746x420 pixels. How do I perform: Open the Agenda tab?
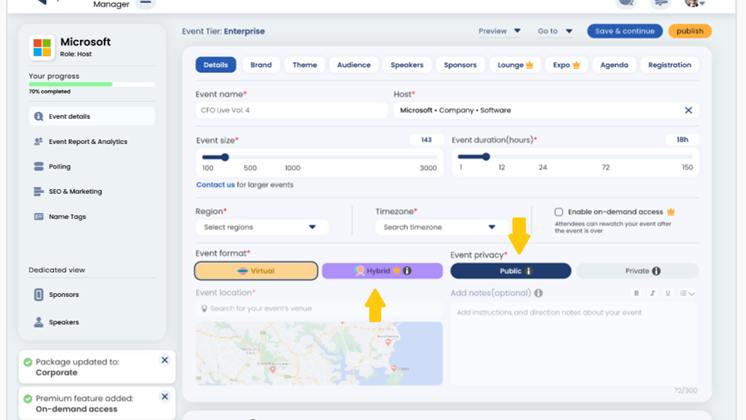click(614, 65)
